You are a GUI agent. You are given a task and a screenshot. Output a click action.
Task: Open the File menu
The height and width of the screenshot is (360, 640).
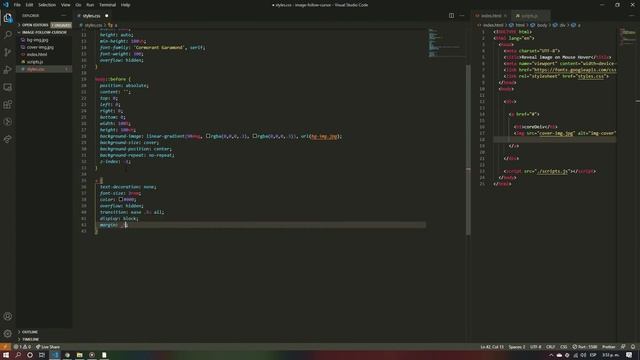click(x=17, y=5)
